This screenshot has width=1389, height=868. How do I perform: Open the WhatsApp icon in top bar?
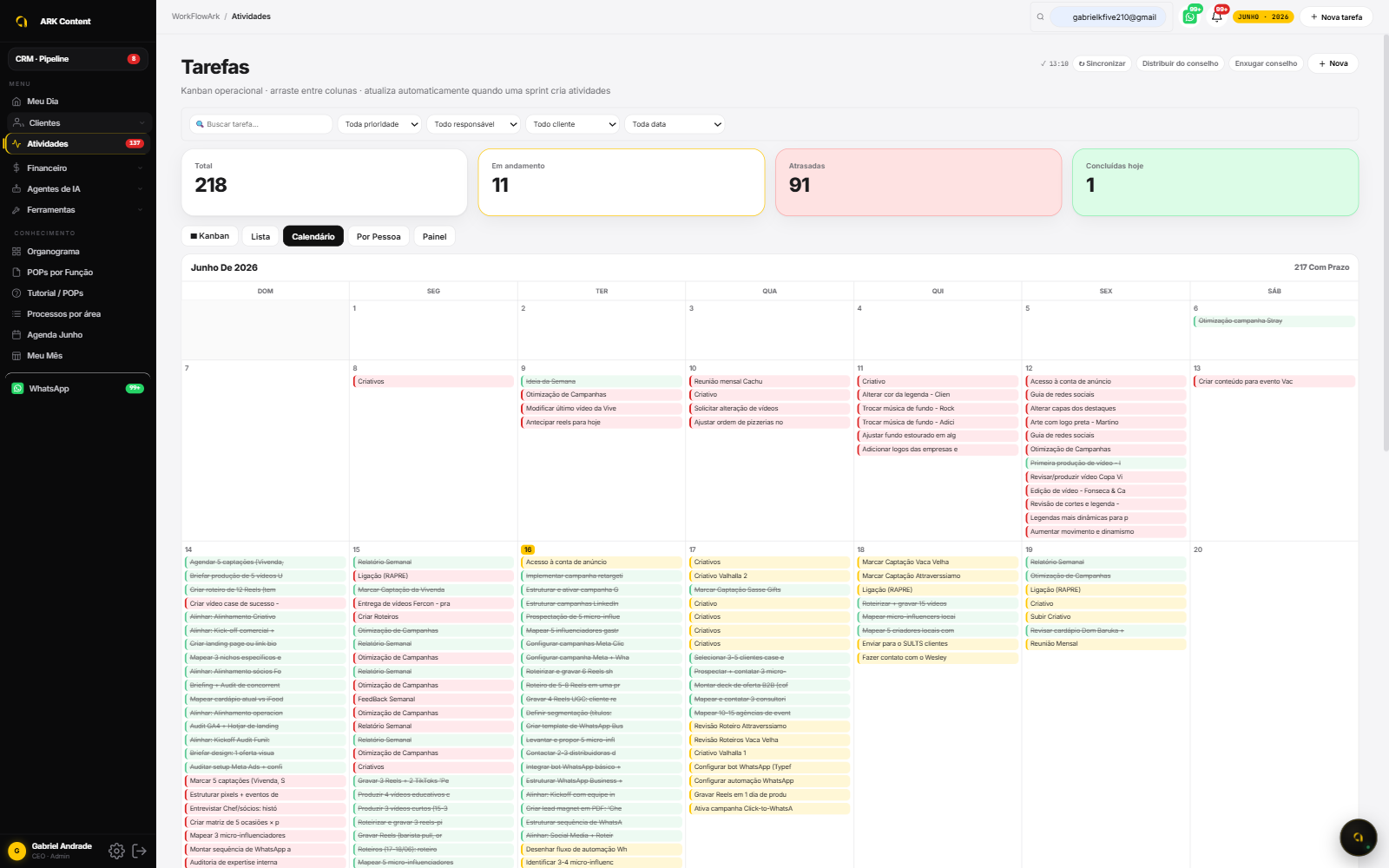tap(1190, 16)
